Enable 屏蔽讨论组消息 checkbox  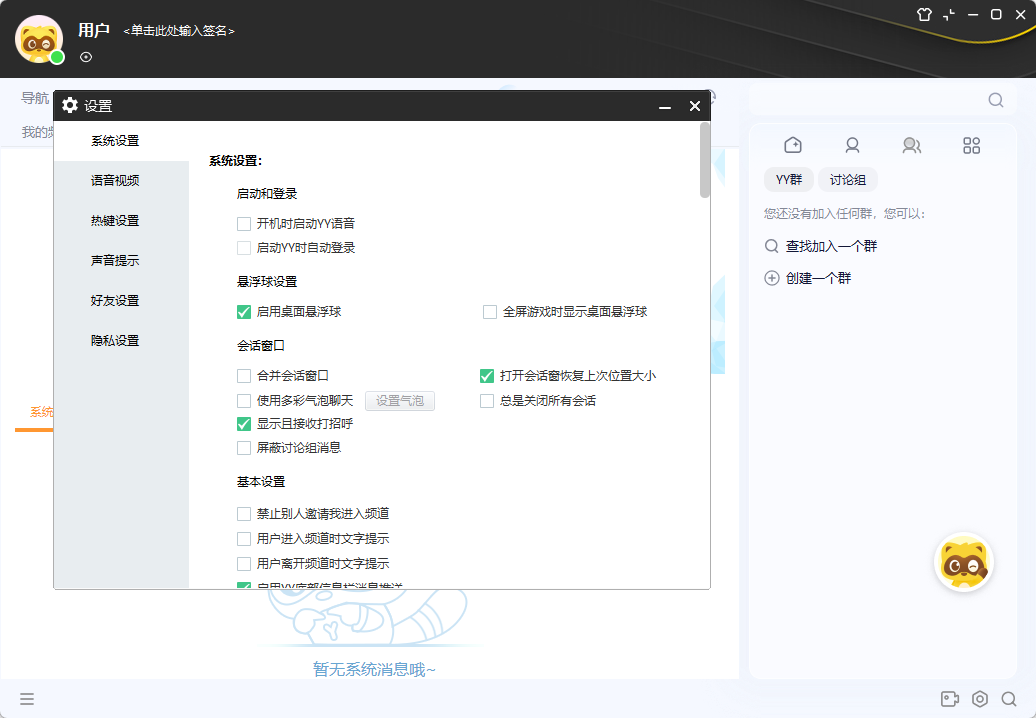pos(244,448)
